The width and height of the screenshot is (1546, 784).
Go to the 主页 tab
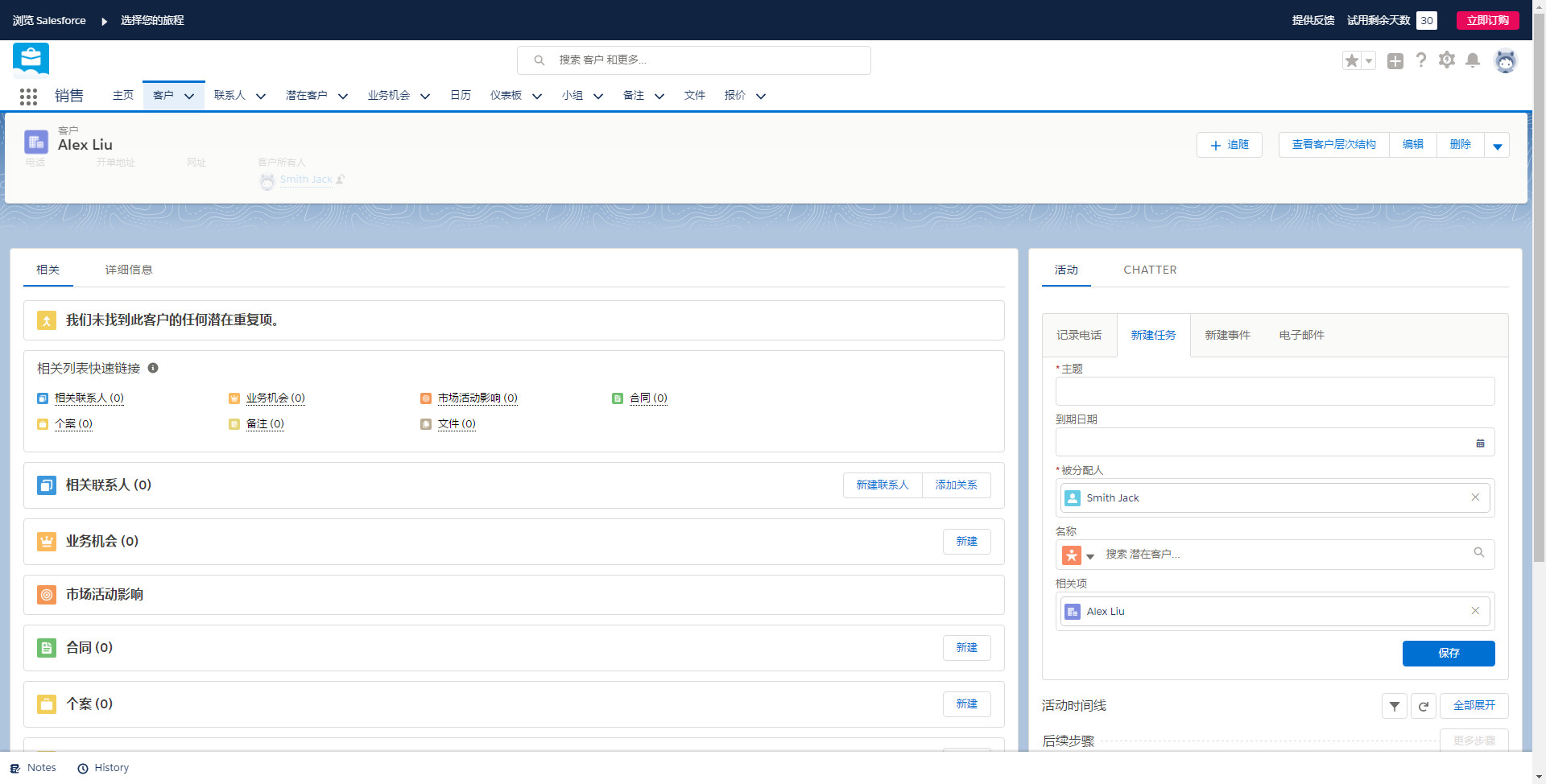123,95
